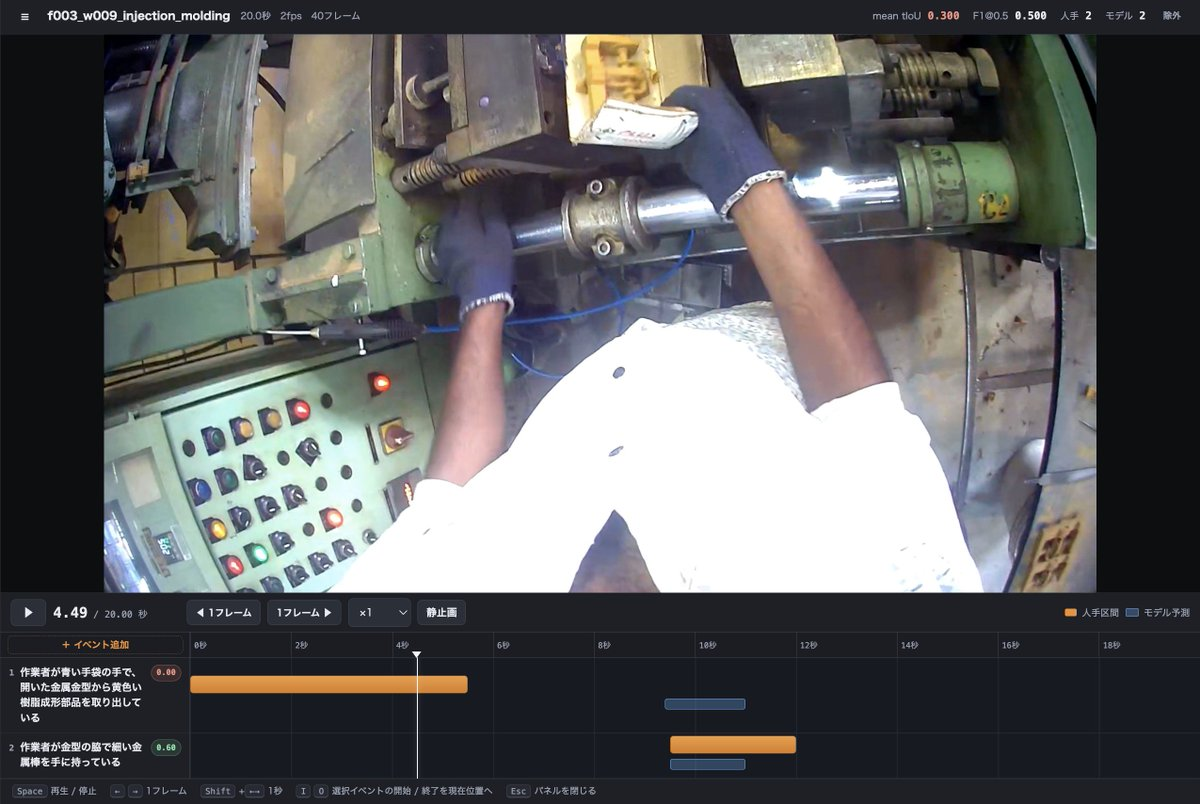Click the 8秒 mark on the timeline ruler

604,646
